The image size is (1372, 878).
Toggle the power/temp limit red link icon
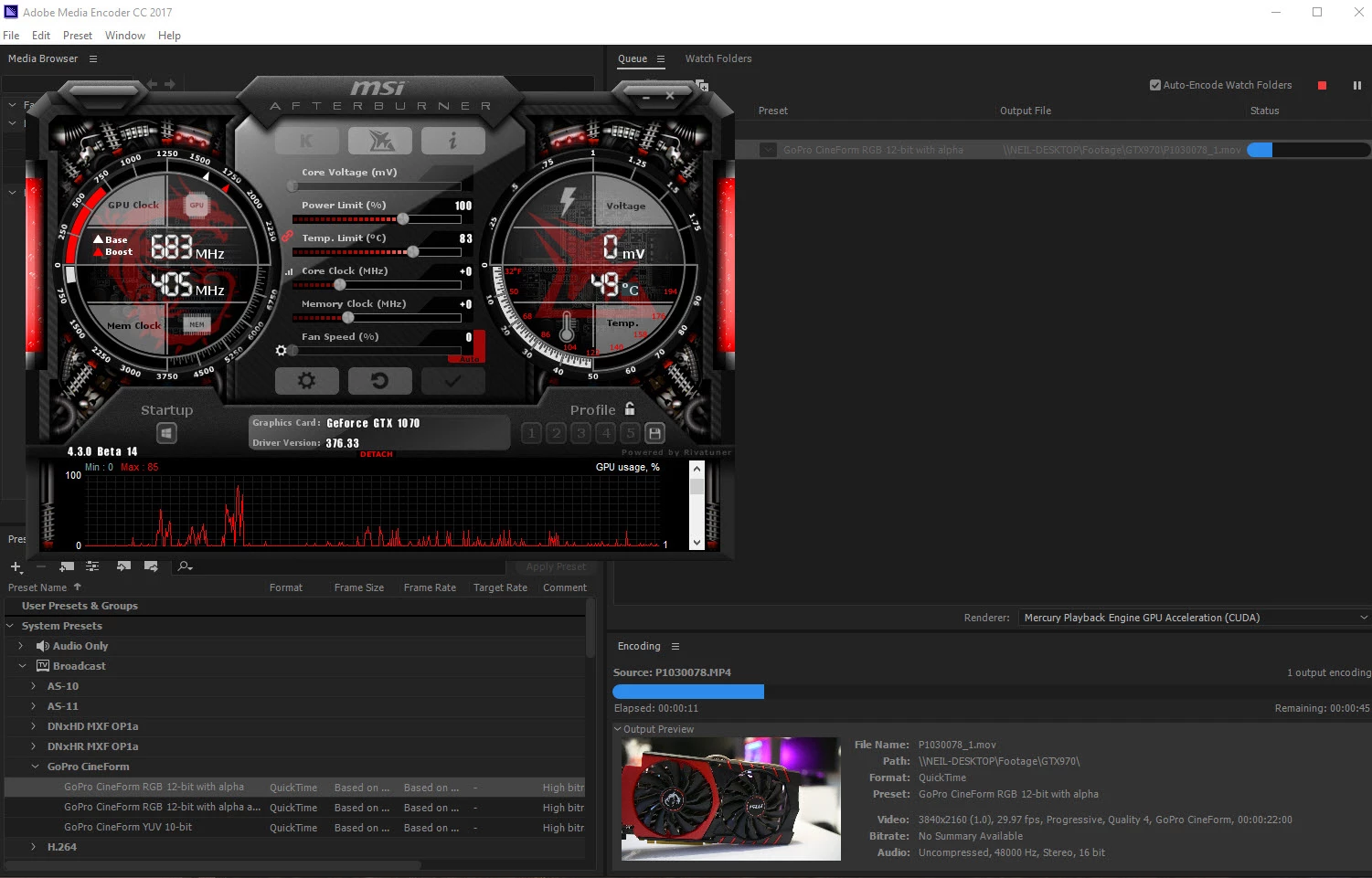287,237
